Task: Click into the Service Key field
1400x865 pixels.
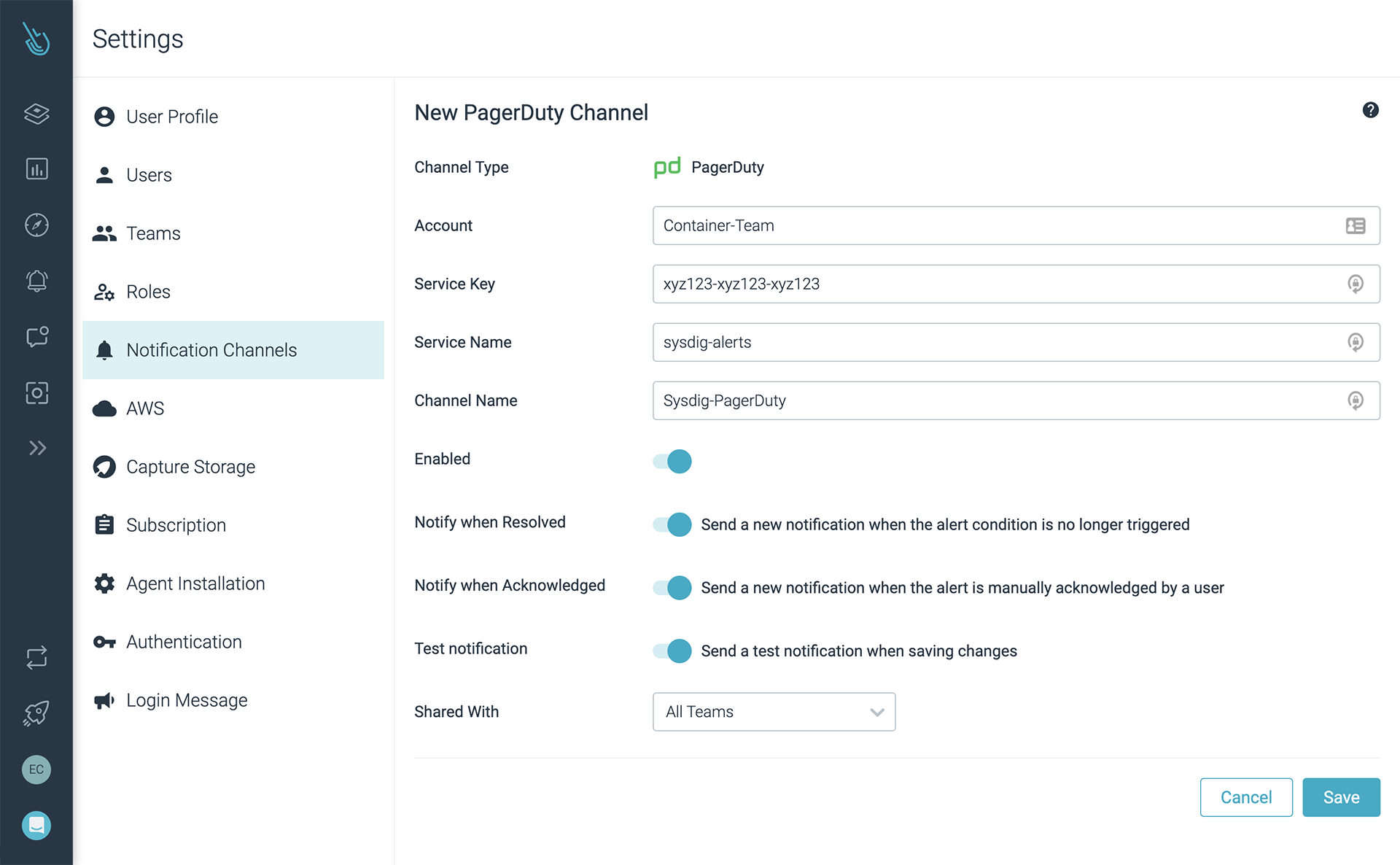Action: pyautogui.click(x=1016, y=284)
